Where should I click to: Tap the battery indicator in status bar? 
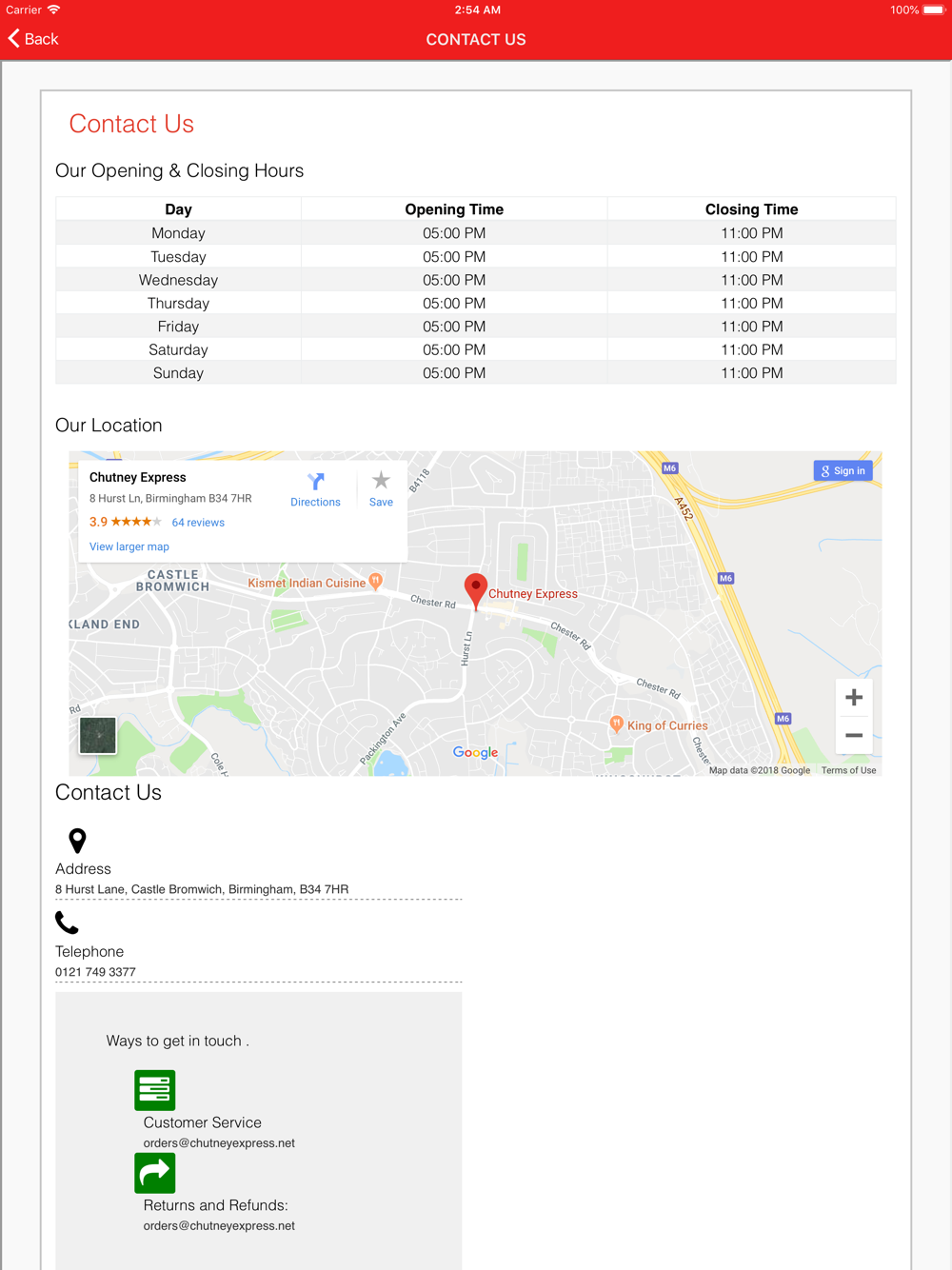[x=933, y=10]
